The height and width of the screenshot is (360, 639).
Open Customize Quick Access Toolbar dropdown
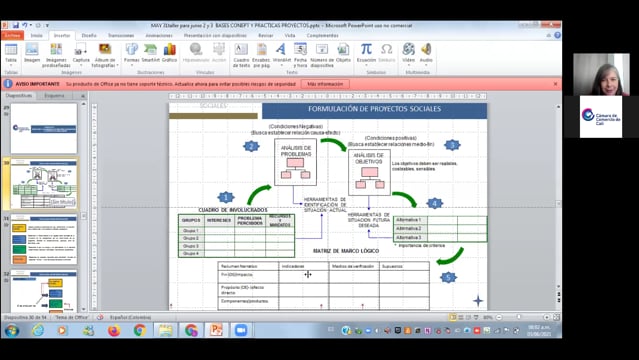(47, 25)
